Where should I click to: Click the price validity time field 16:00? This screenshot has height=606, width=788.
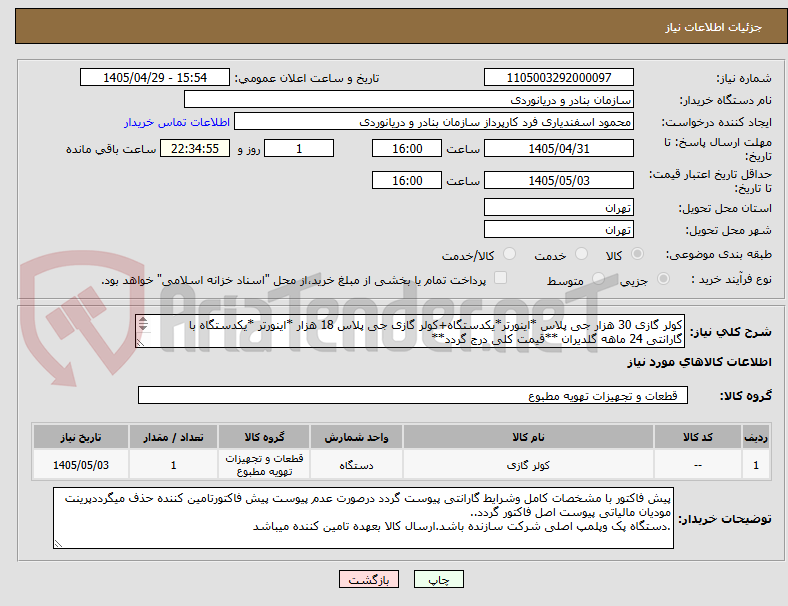tap(407, 180)
